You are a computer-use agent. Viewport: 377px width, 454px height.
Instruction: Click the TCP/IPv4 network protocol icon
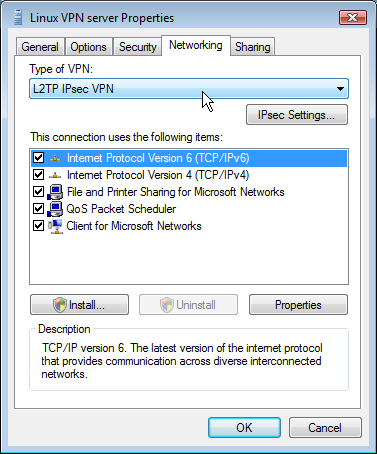tap(55, 175)
